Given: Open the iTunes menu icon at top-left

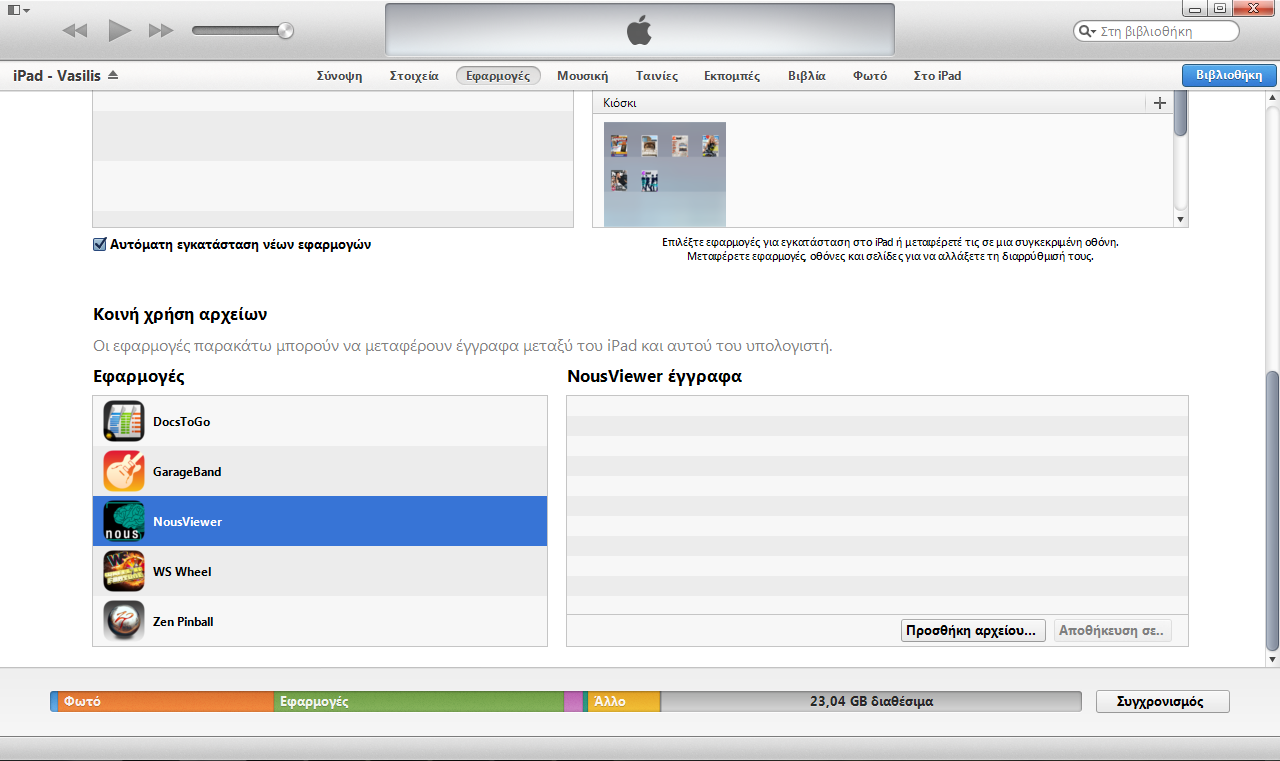Looking at the screenshot, I should click(18, 9).
